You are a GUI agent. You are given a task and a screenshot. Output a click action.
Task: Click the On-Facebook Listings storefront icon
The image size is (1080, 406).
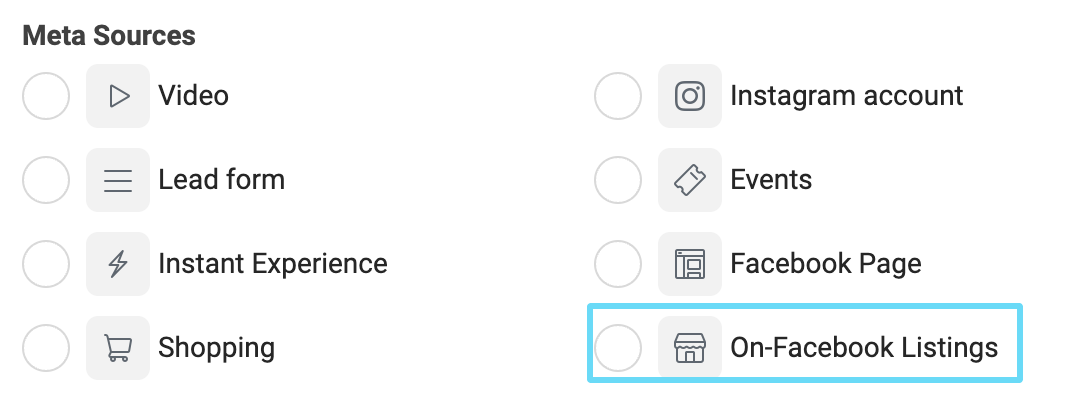click(x=689, y=347)
